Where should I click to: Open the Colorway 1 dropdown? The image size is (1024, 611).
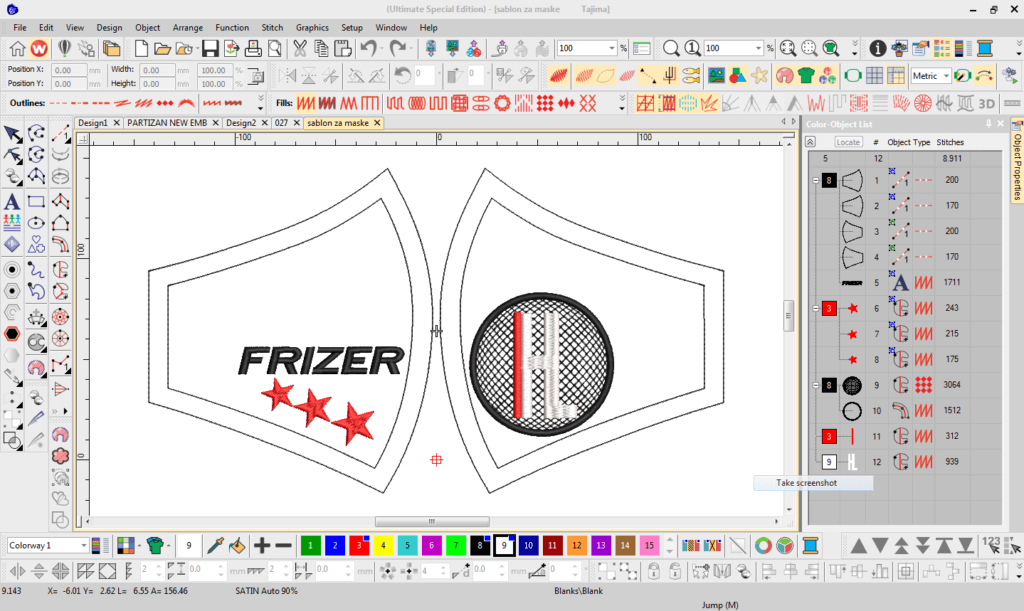48,545
